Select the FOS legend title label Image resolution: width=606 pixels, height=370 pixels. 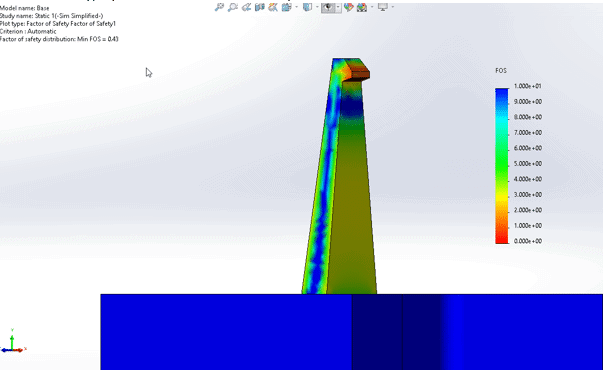point(501,70)
